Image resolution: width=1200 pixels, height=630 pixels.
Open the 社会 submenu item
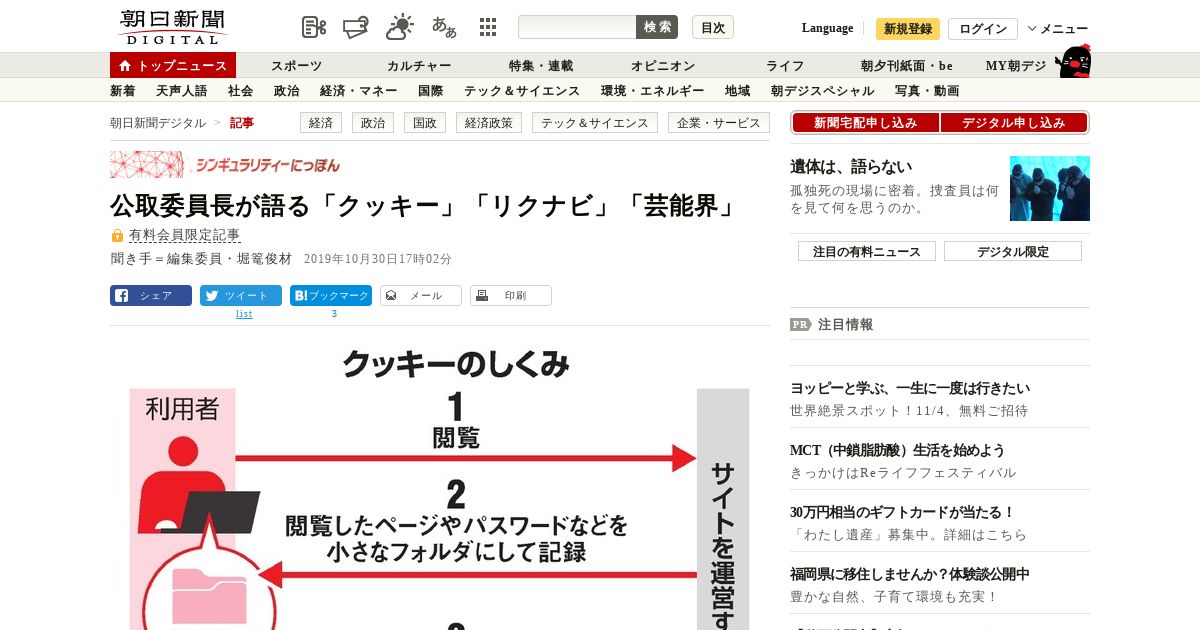coord(240,91)
